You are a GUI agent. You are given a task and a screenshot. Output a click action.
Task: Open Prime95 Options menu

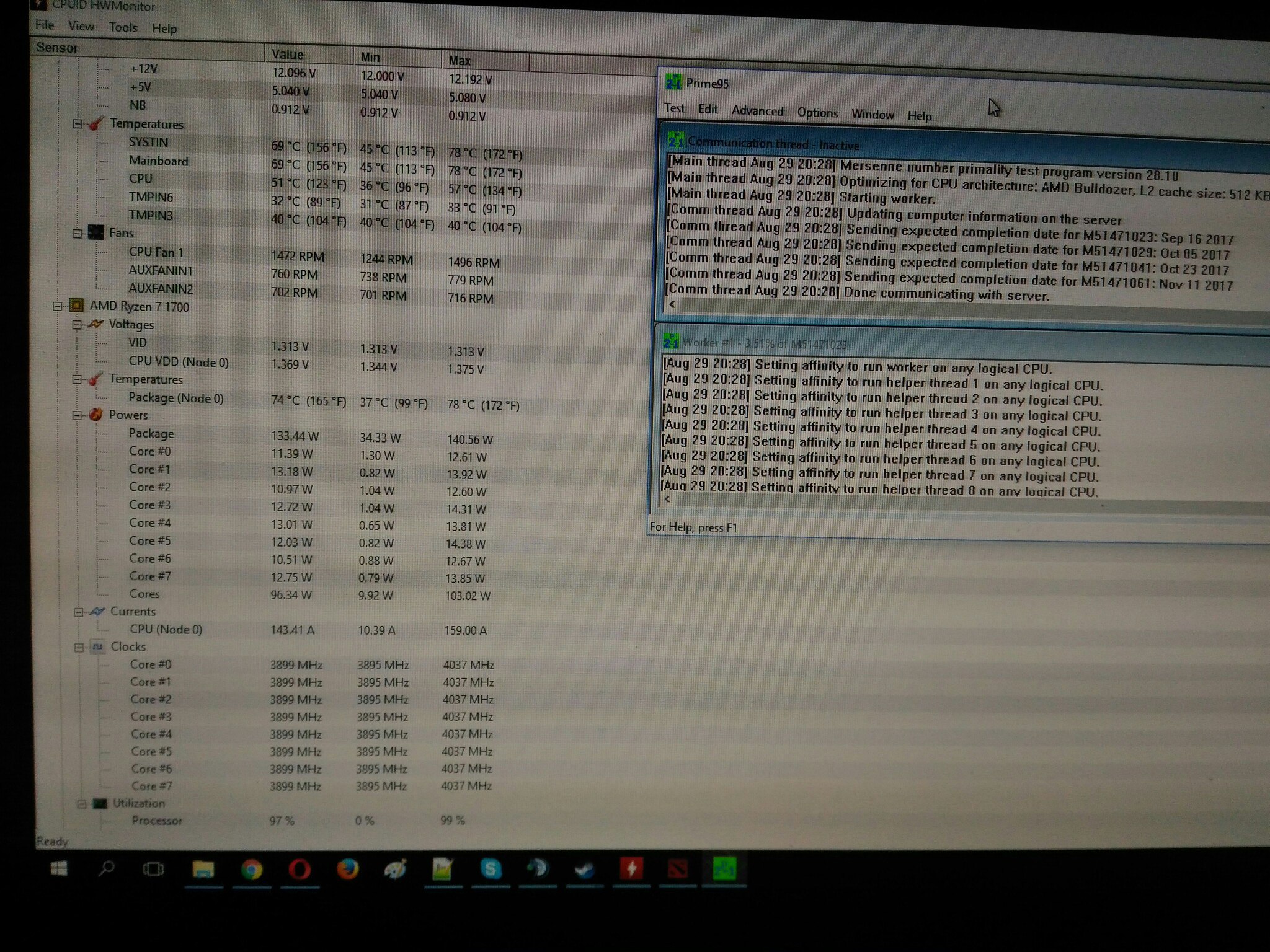tap(817, 113)
